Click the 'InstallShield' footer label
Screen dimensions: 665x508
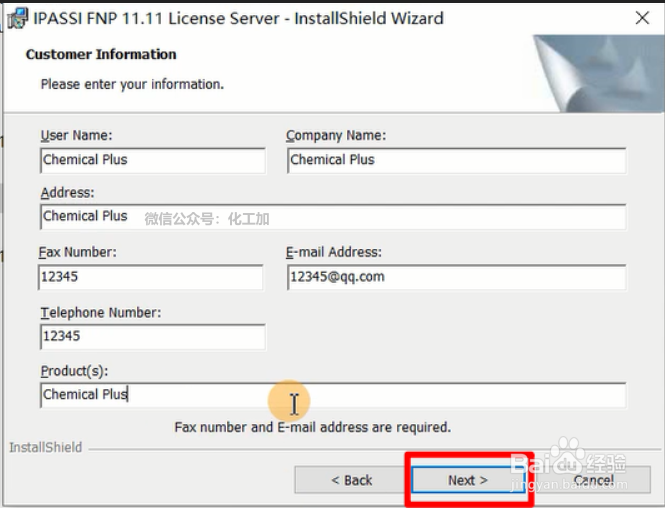(46, 447)
